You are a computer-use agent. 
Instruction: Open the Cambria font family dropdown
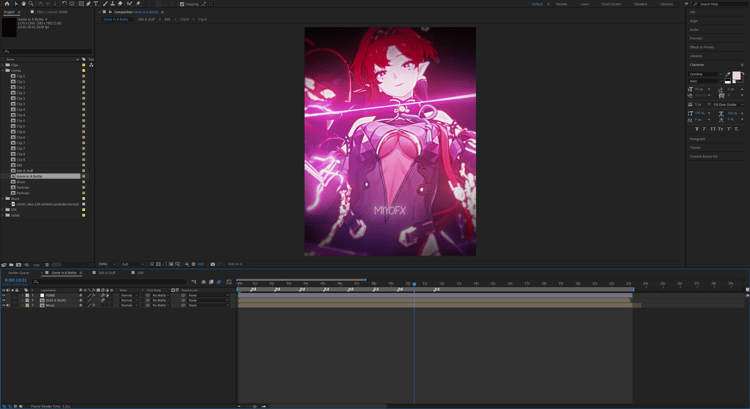[x=706, y=74]
